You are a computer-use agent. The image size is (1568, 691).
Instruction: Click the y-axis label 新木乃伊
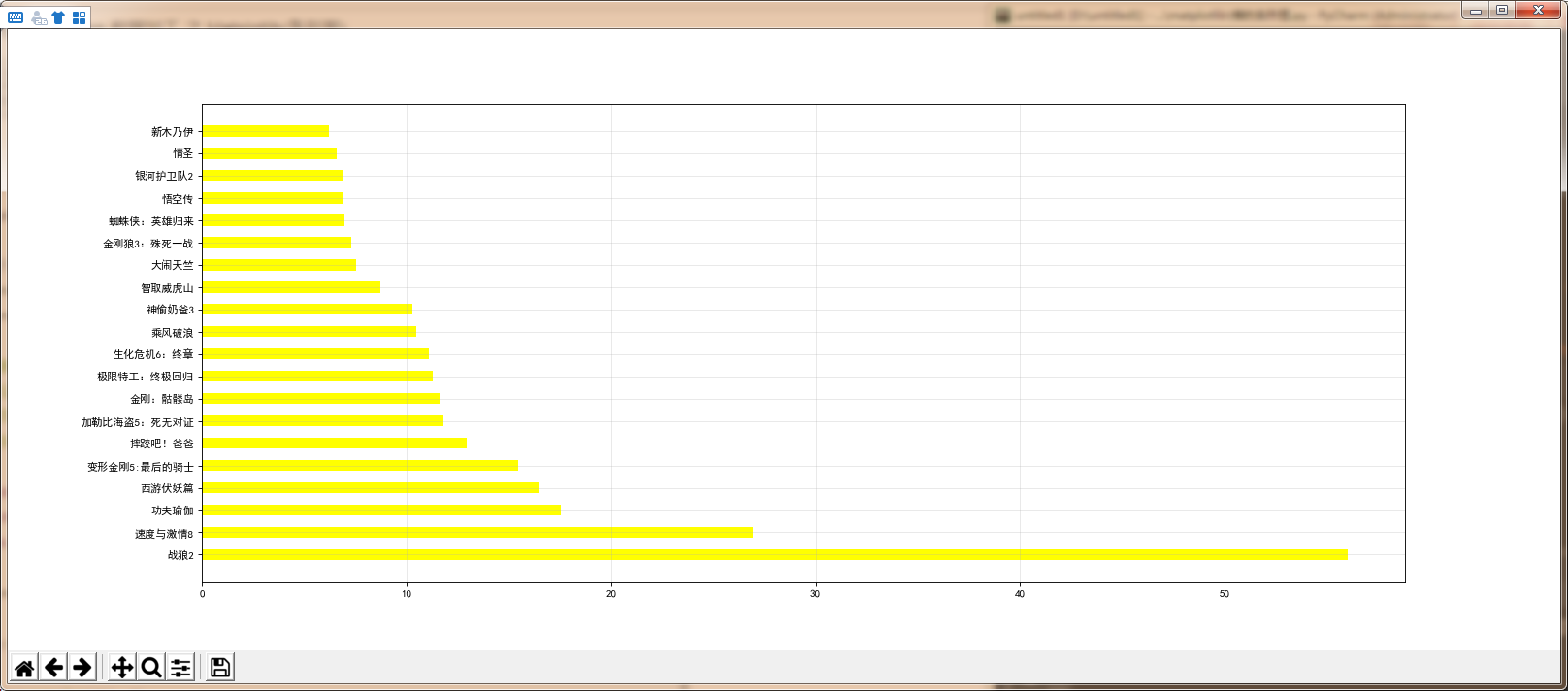tap(173, 132)
